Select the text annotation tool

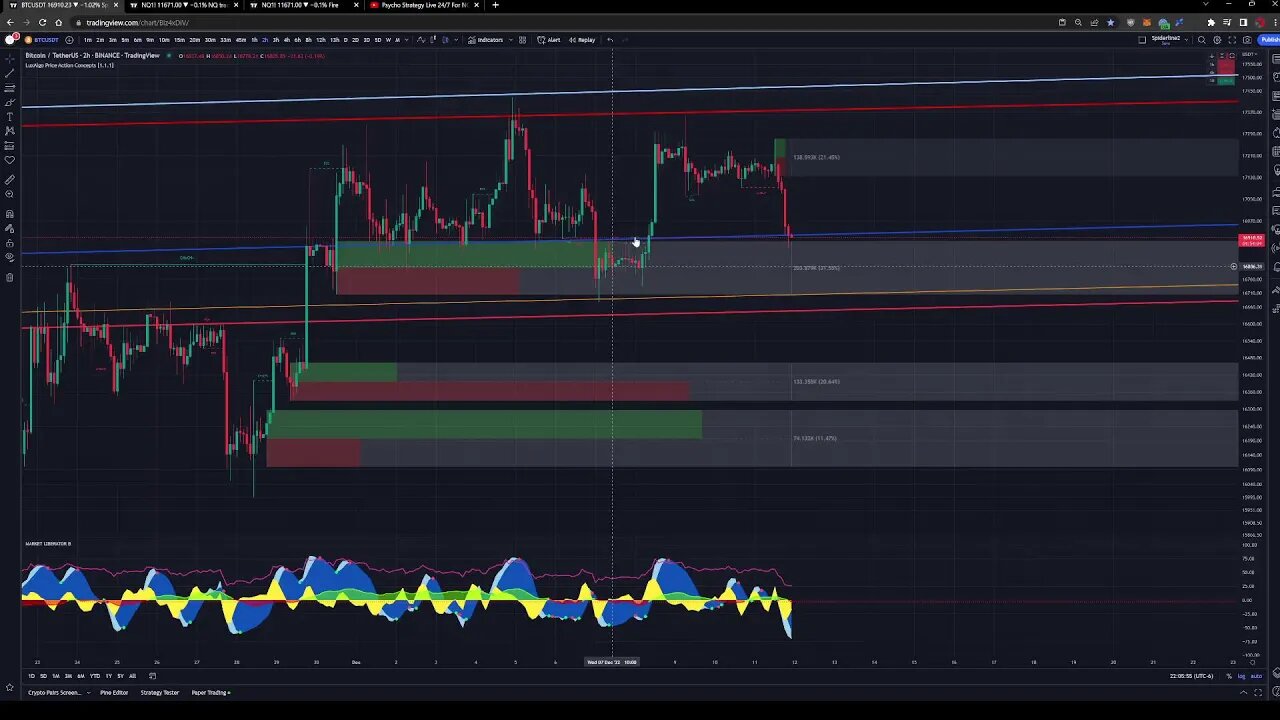pos(10,117)
